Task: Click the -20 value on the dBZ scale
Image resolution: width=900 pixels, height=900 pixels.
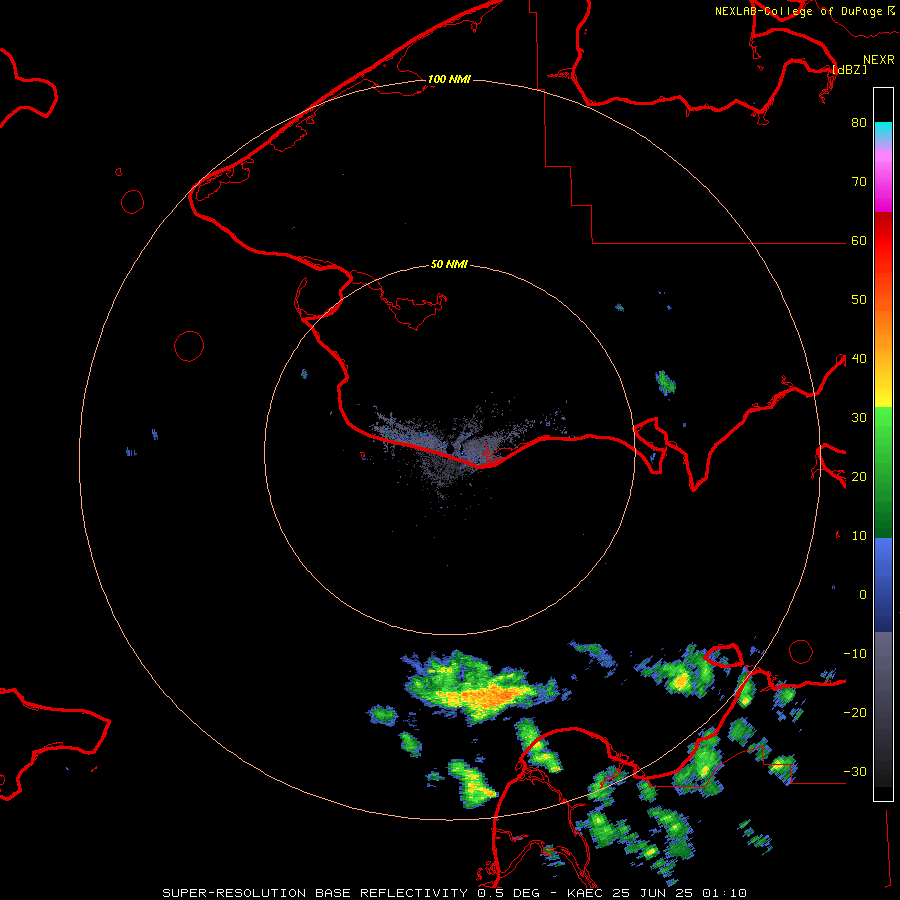Action: click(855, 713)
